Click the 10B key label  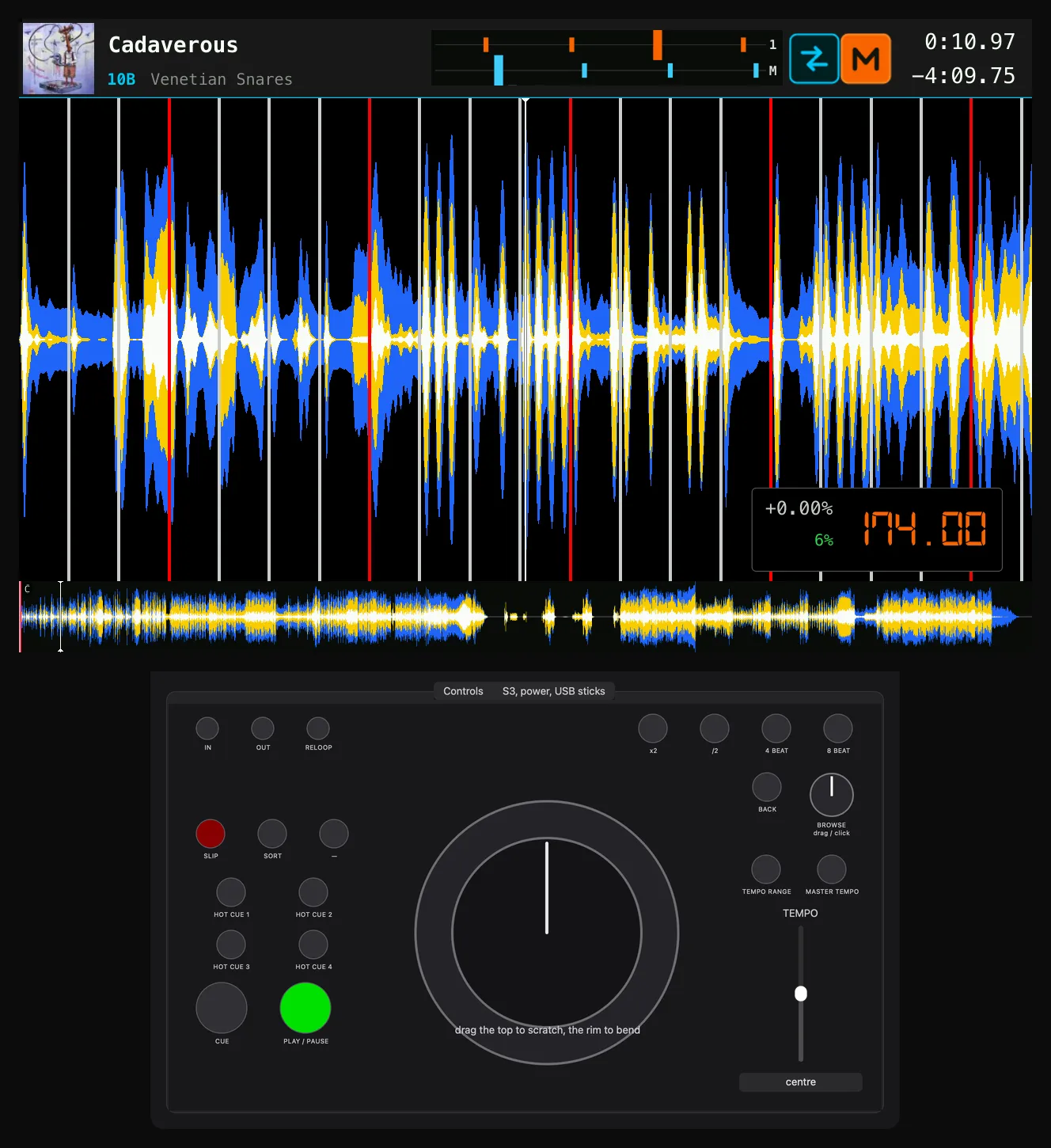121,79
